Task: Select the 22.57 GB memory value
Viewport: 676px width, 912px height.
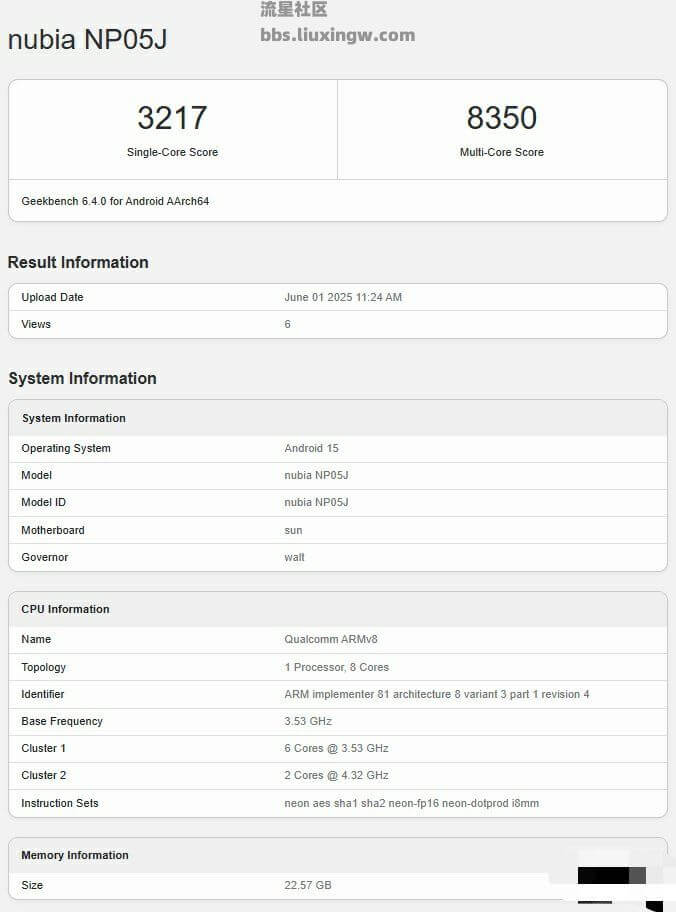Action: coord(308,885)
